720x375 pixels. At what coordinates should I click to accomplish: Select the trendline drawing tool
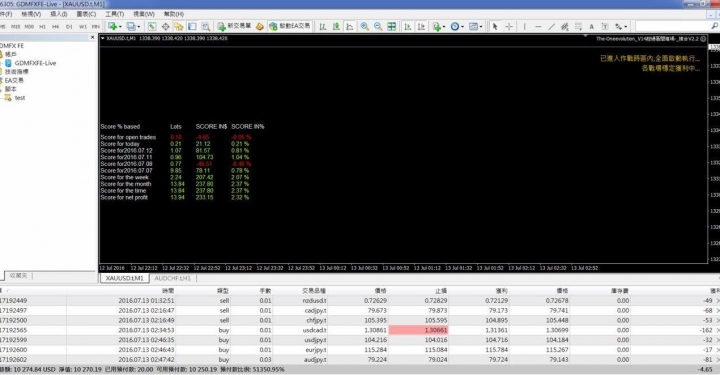(x=551, y=27)
